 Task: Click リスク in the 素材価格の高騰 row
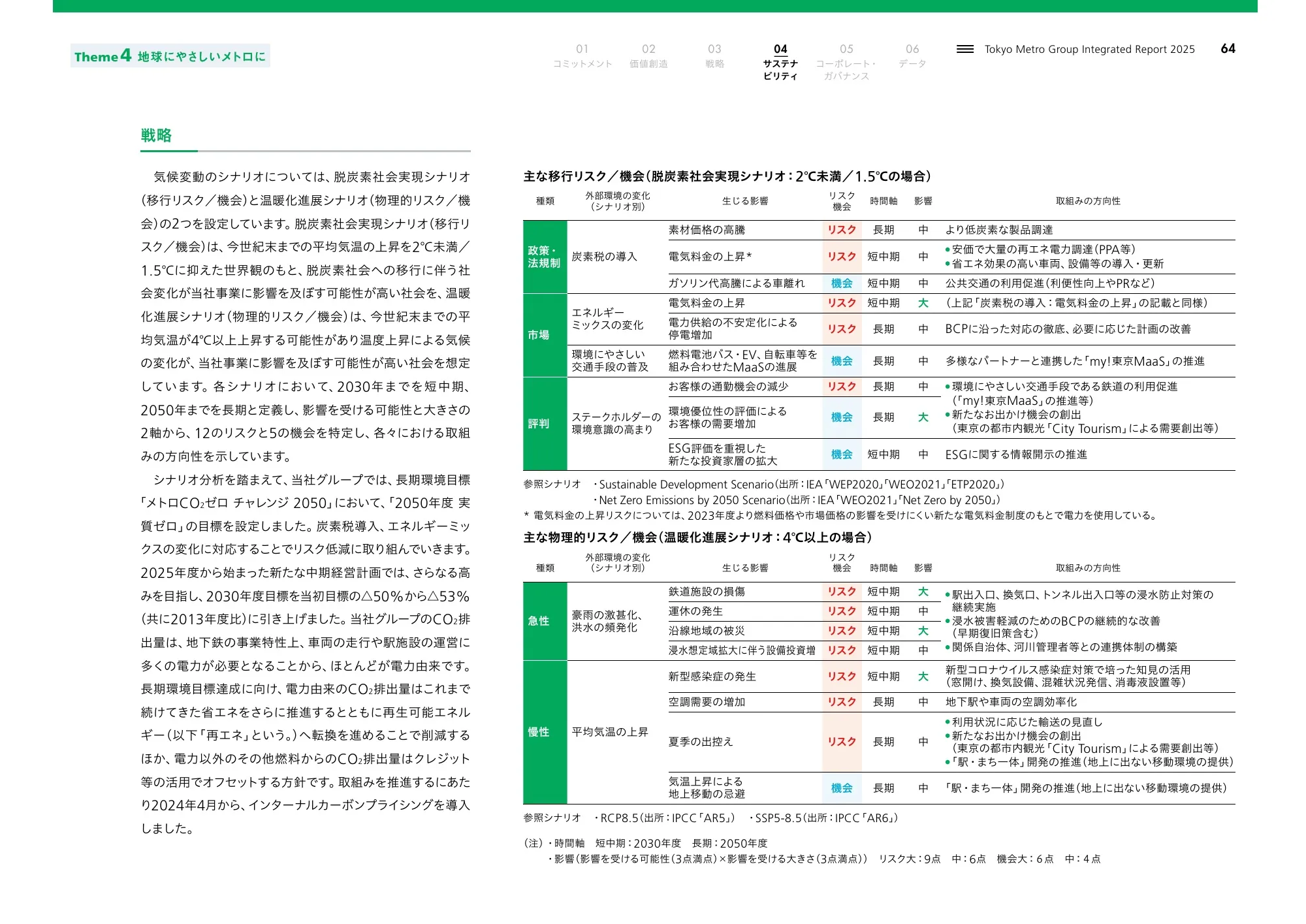[842, 230]
